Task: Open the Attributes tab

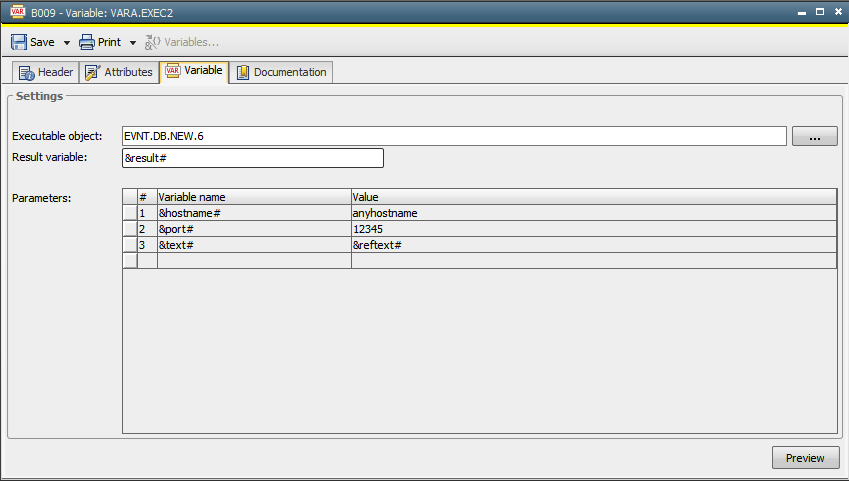Action: pyautogui.click(x=119, y=72)
